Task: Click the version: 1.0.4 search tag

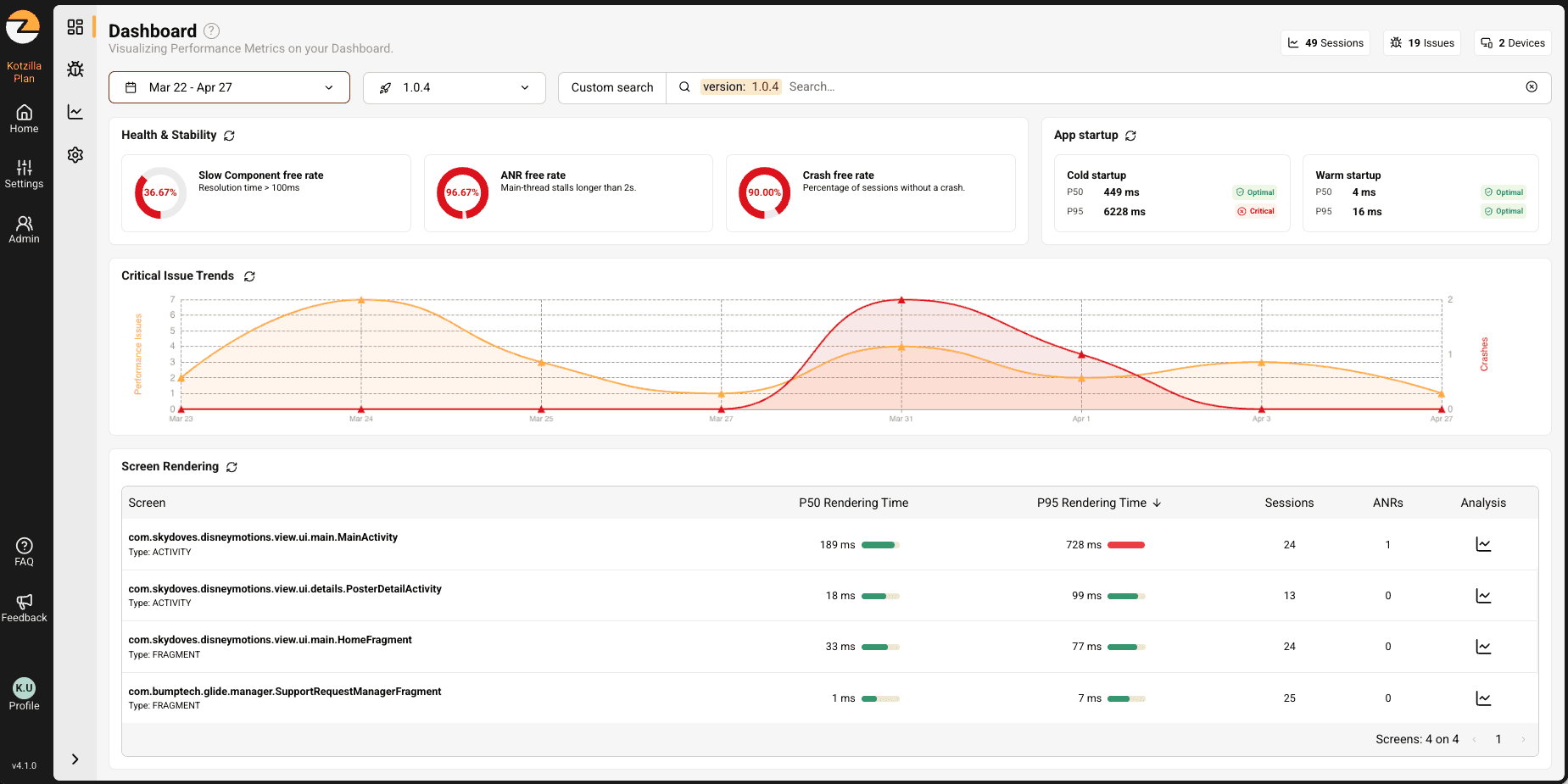Action: [x=740, y=86]
